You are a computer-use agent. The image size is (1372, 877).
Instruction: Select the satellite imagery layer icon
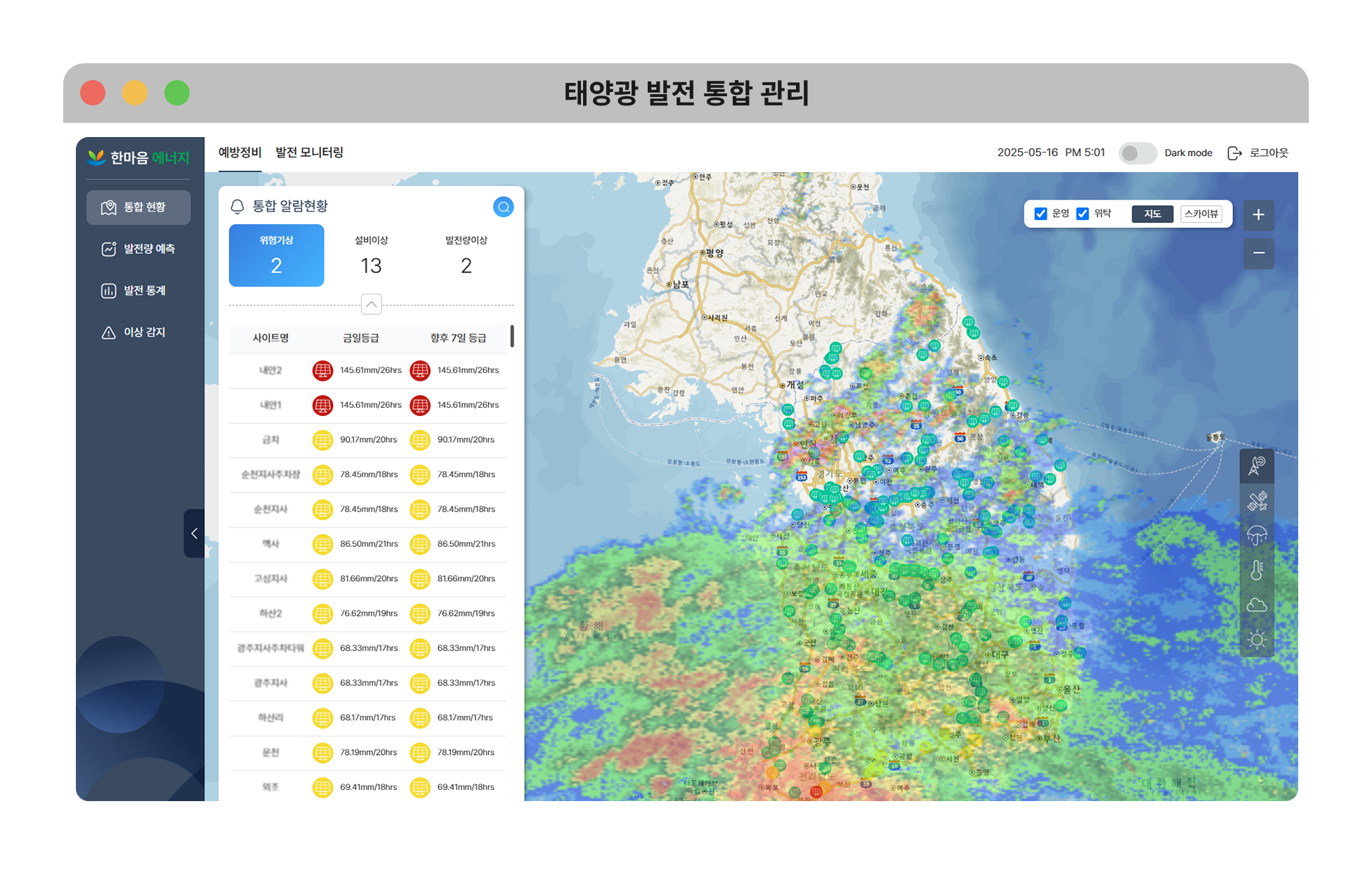tap(1257, 501)
